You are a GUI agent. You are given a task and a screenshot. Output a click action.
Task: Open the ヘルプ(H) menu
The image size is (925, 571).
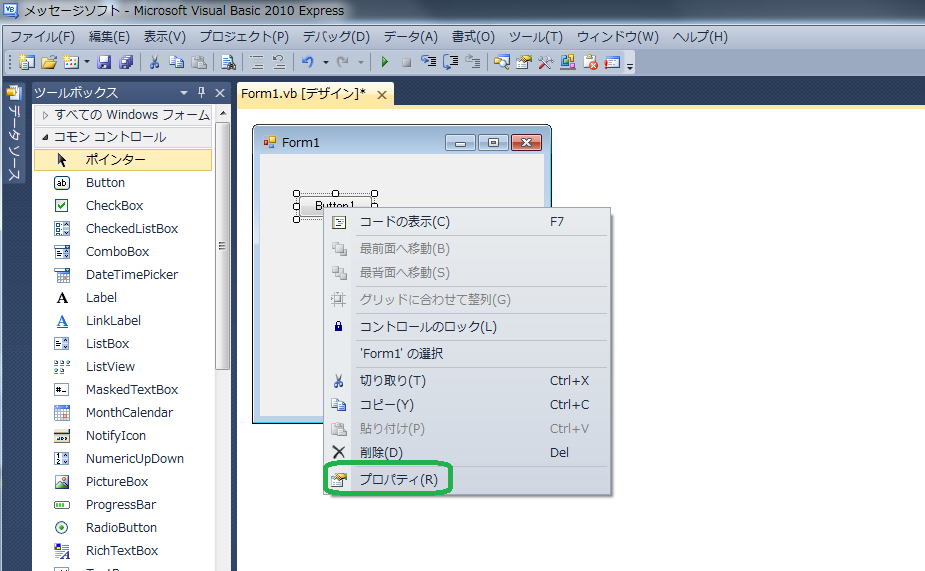point(700,37)
